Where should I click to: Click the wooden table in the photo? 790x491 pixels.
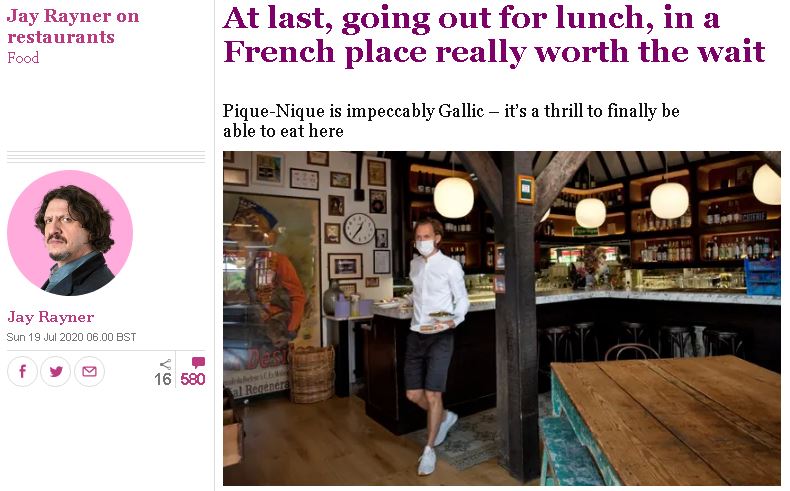coord(666,420)
